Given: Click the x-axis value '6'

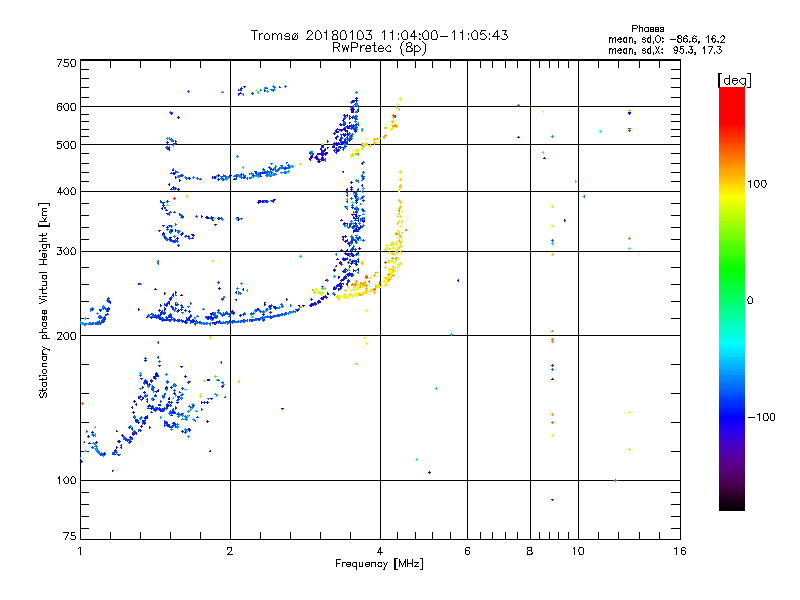Looking at the screenshot, I should [467, 551].
